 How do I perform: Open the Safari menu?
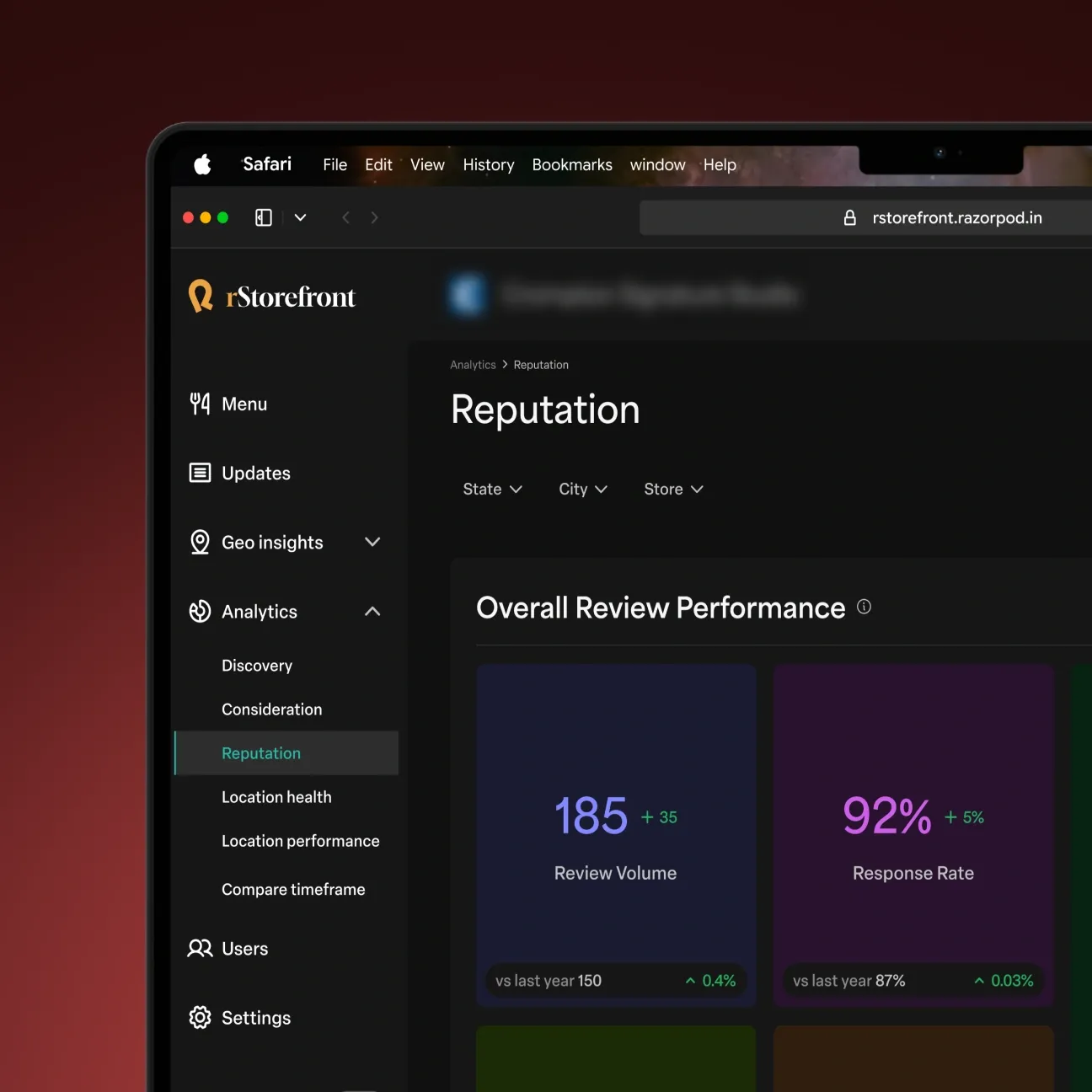267,164
